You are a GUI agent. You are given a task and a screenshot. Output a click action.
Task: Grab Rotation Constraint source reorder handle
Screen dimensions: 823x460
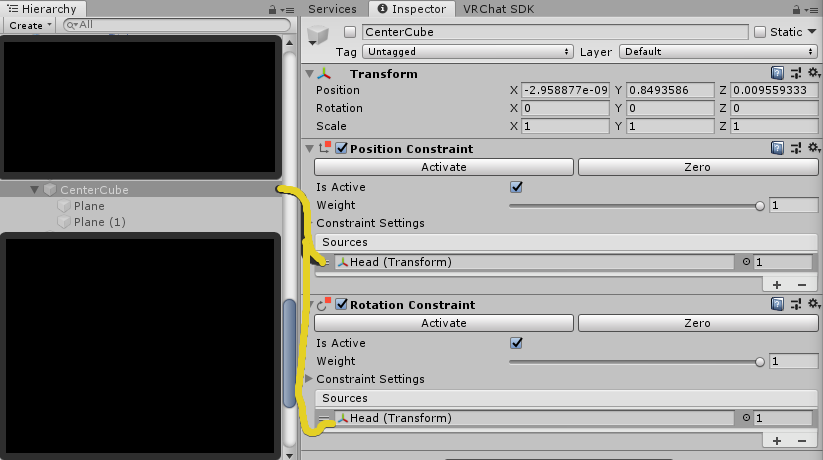pos(324,418)
